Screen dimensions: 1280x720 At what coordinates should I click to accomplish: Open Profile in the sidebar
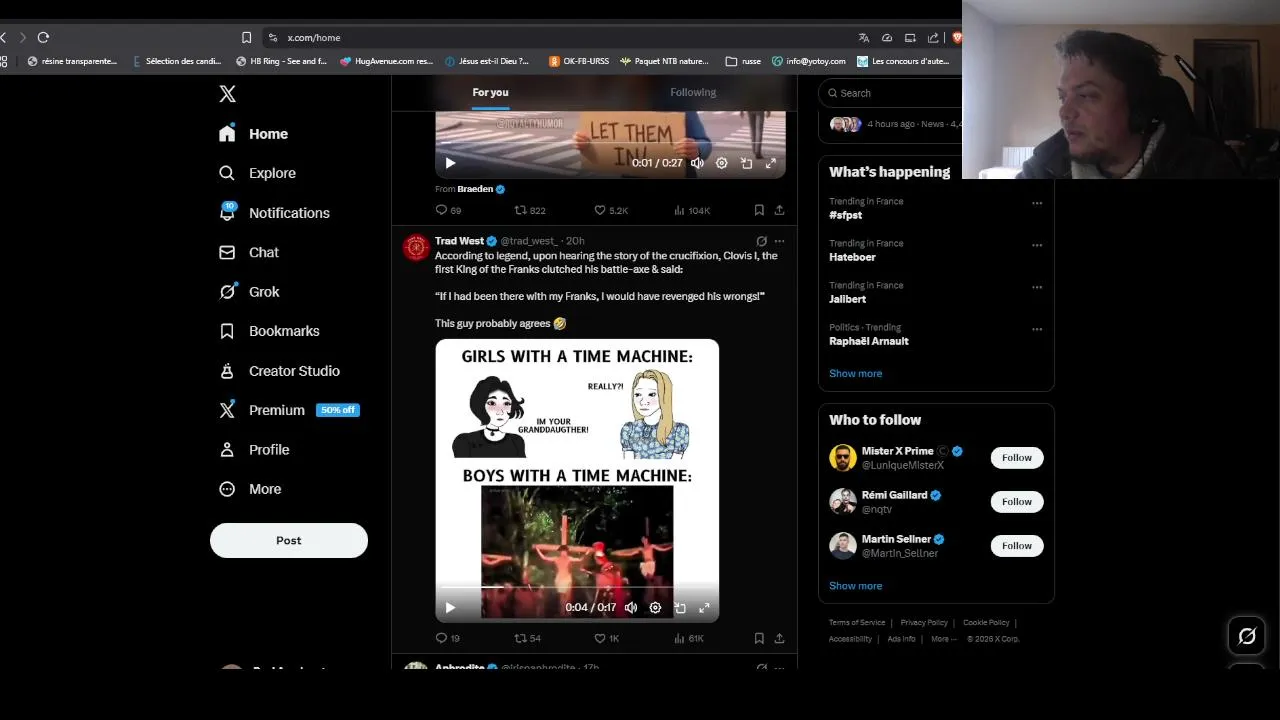255,450
